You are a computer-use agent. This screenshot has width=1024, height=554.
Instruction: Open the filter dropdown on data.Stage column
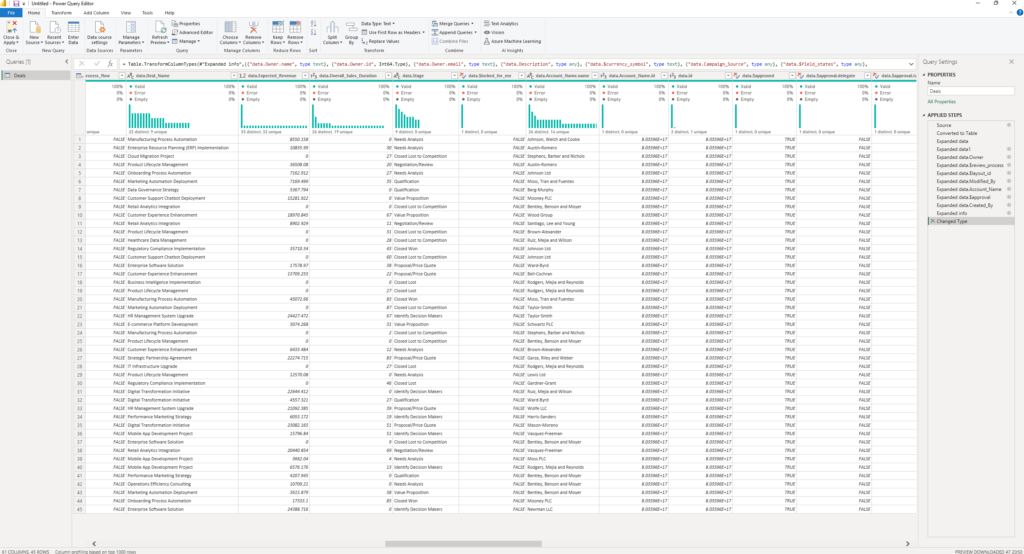455,76
